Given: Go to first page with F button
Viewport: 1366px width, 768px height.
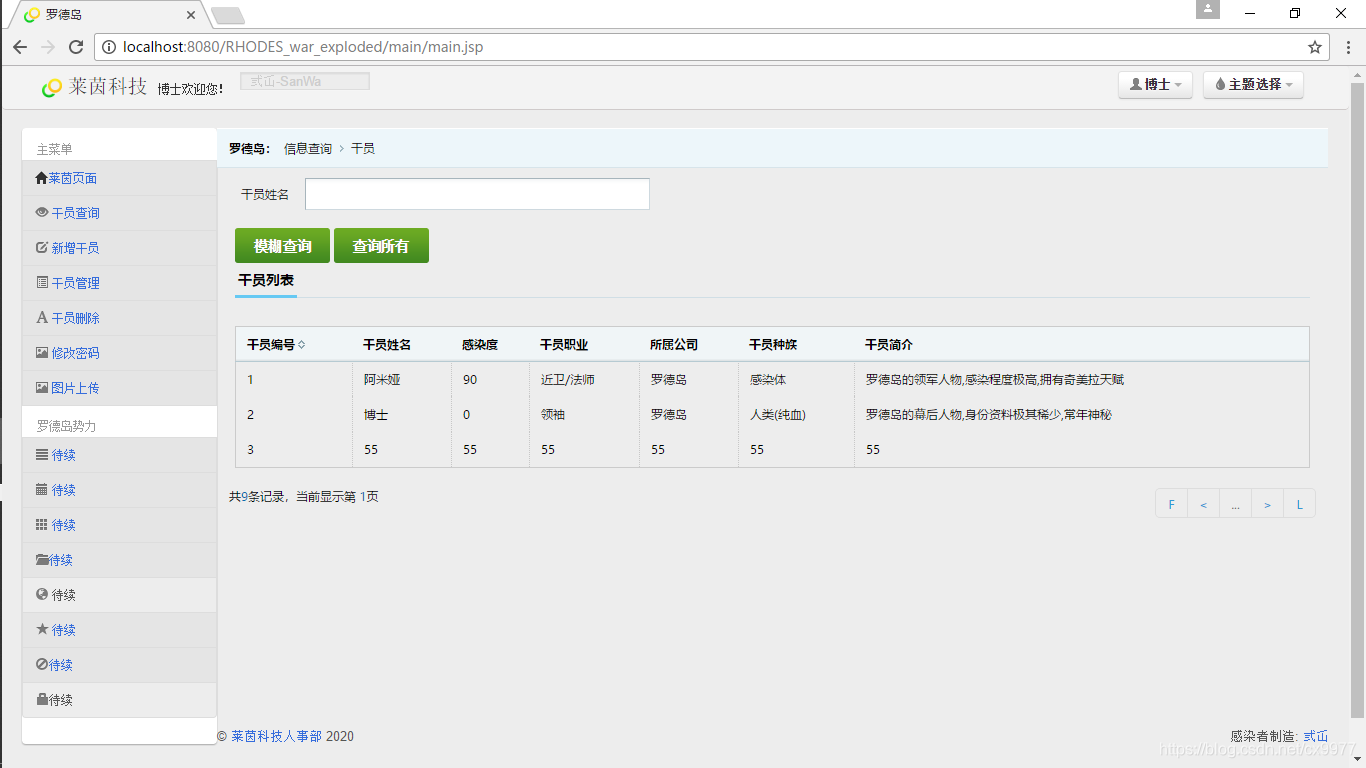Looking at the screenshot, I should [1171, 504].
